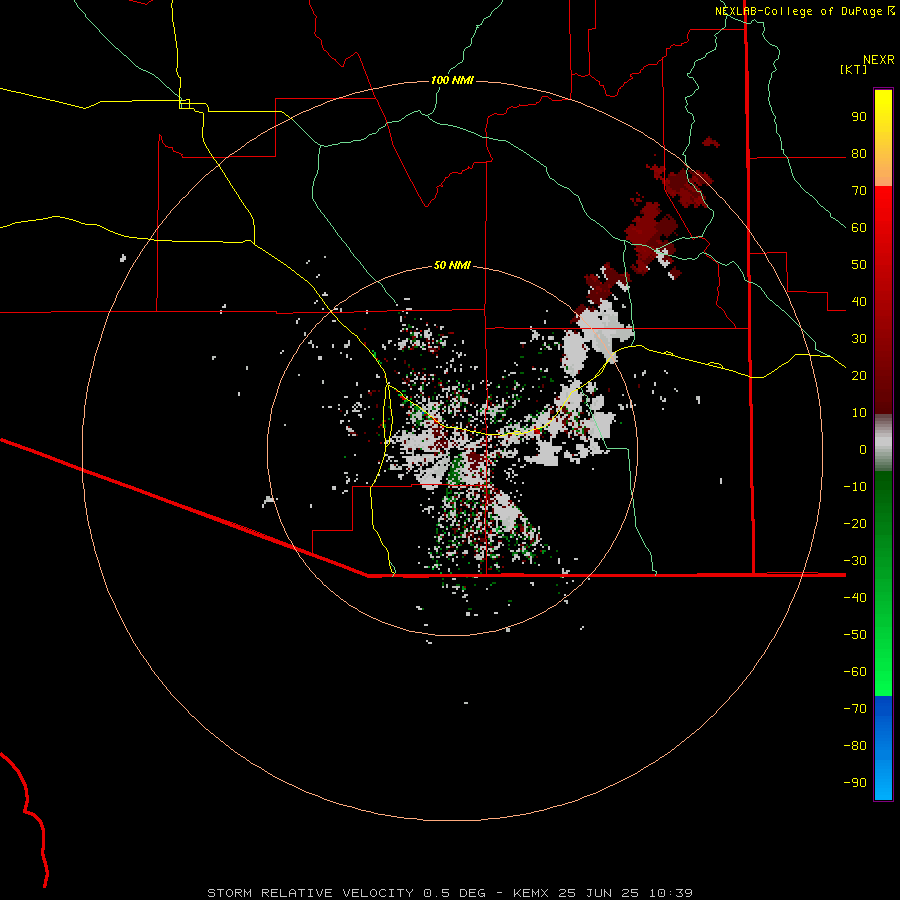The image size is (900, 900).
Task: Click the NEXR label above the color scale
Action: coord(879,60)
